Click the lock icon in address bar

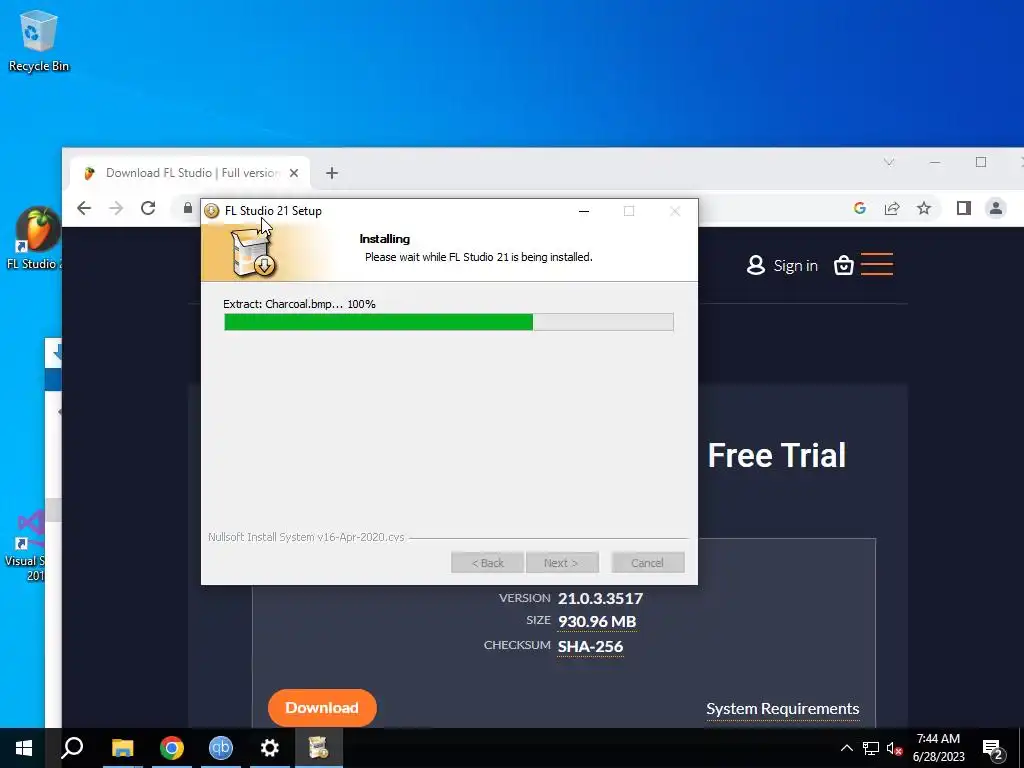tap(187, 208)
